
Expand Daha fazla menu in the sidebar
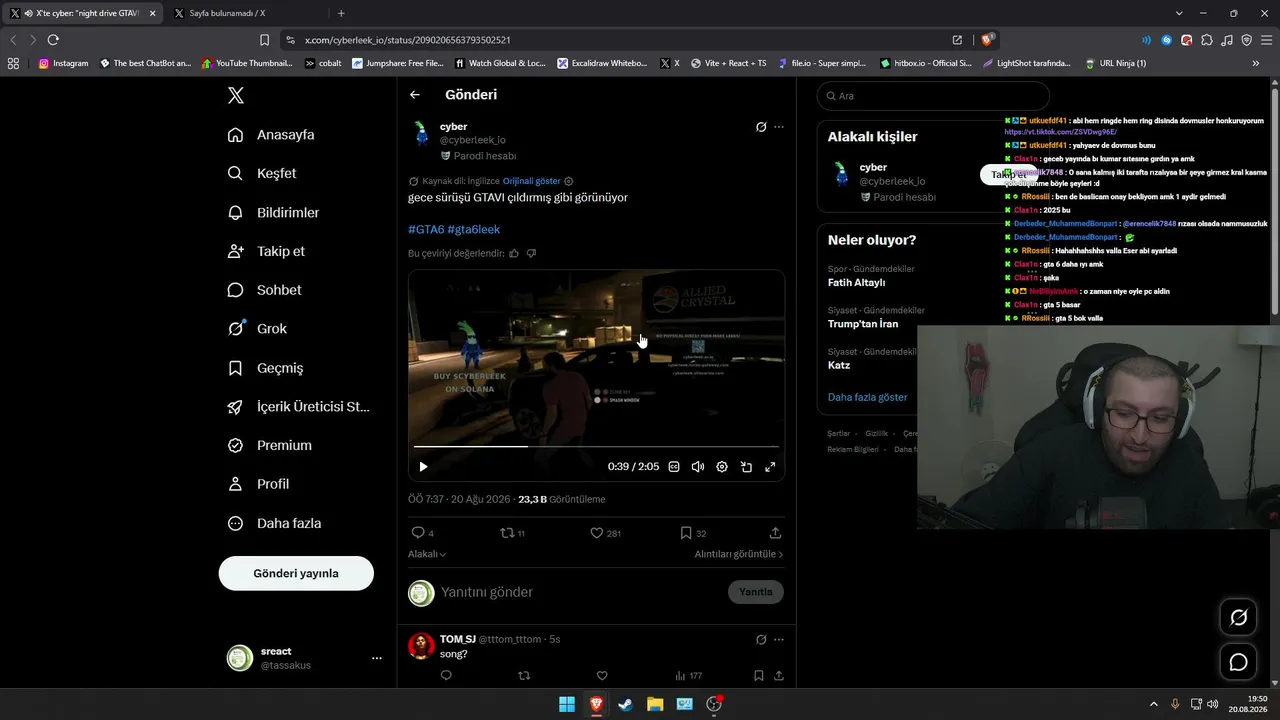[x=275, y=523]
